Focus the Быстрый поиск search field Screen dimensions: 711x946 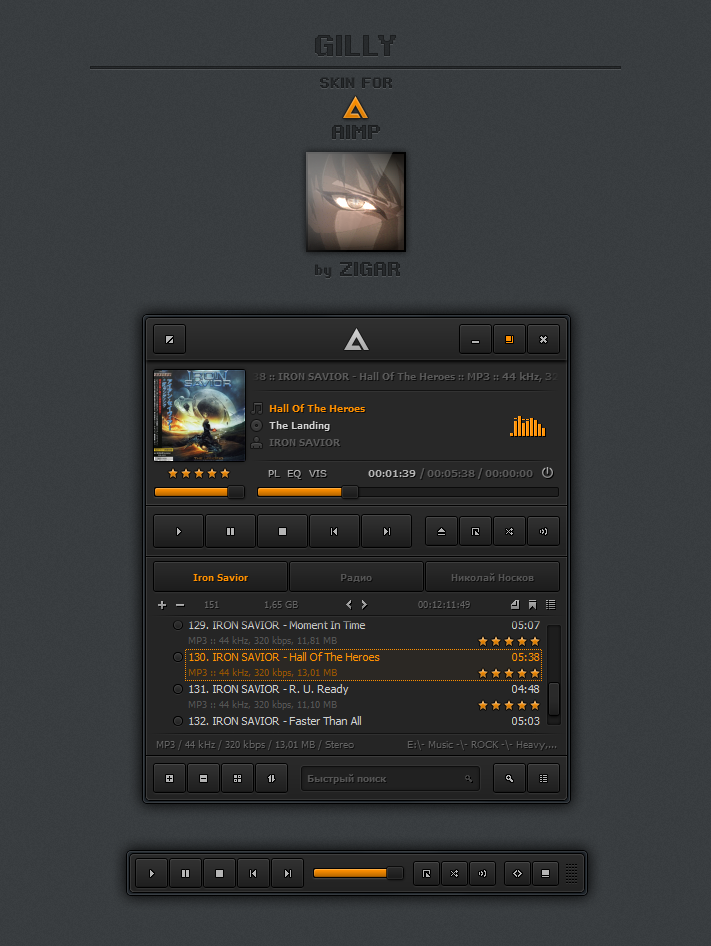(391, 779)
